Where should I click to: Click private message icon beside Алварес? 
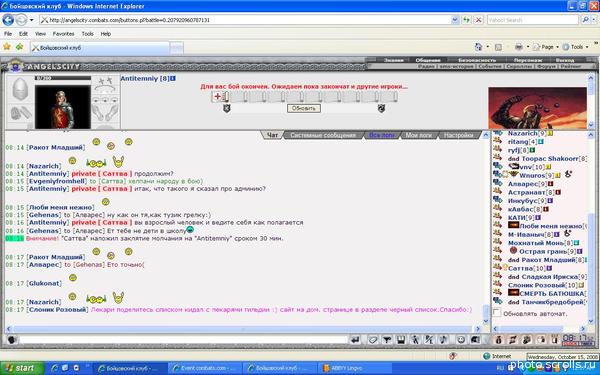[x=497, y=184]
